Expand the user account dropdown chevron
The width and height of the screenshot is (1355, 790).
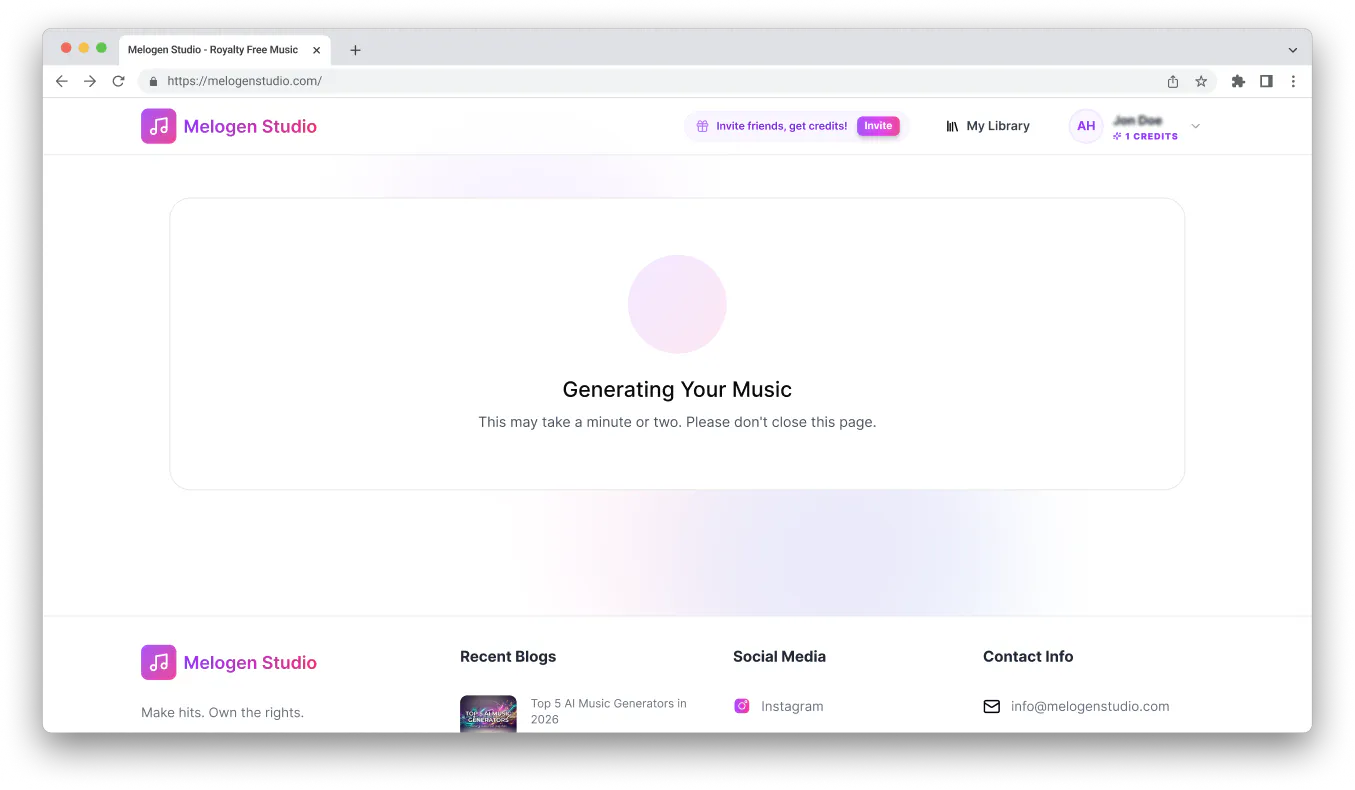pos(1196,126)
